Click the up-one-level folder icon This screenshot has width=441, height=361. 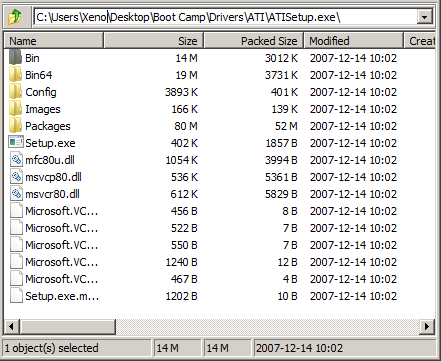tap(15, 17)
